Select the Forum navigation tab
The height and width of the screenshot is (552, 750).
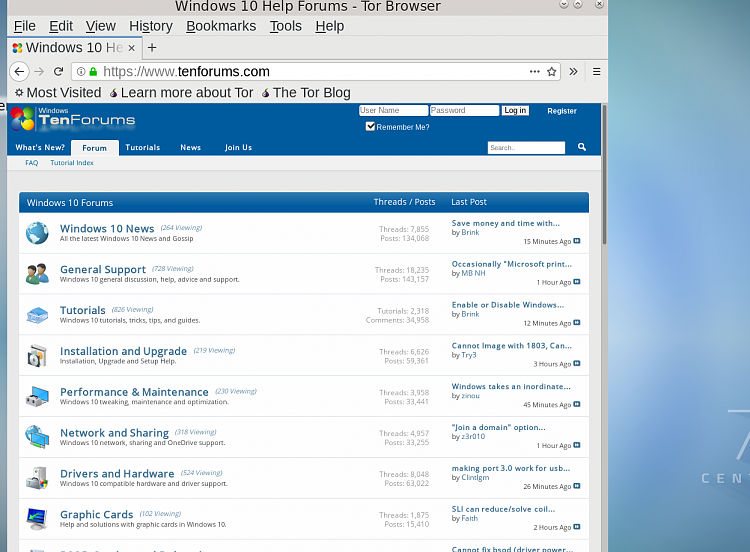95,148
